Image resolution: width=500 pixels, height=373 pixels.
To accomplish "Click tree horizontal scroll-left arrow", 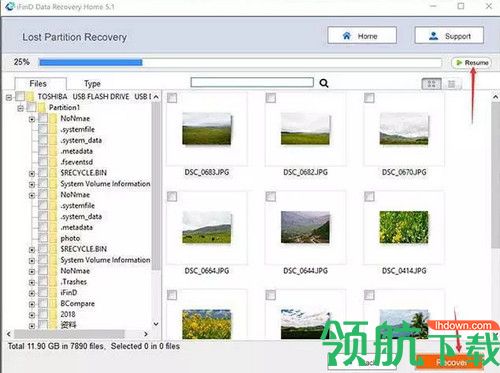I will (x=9, y=334).
